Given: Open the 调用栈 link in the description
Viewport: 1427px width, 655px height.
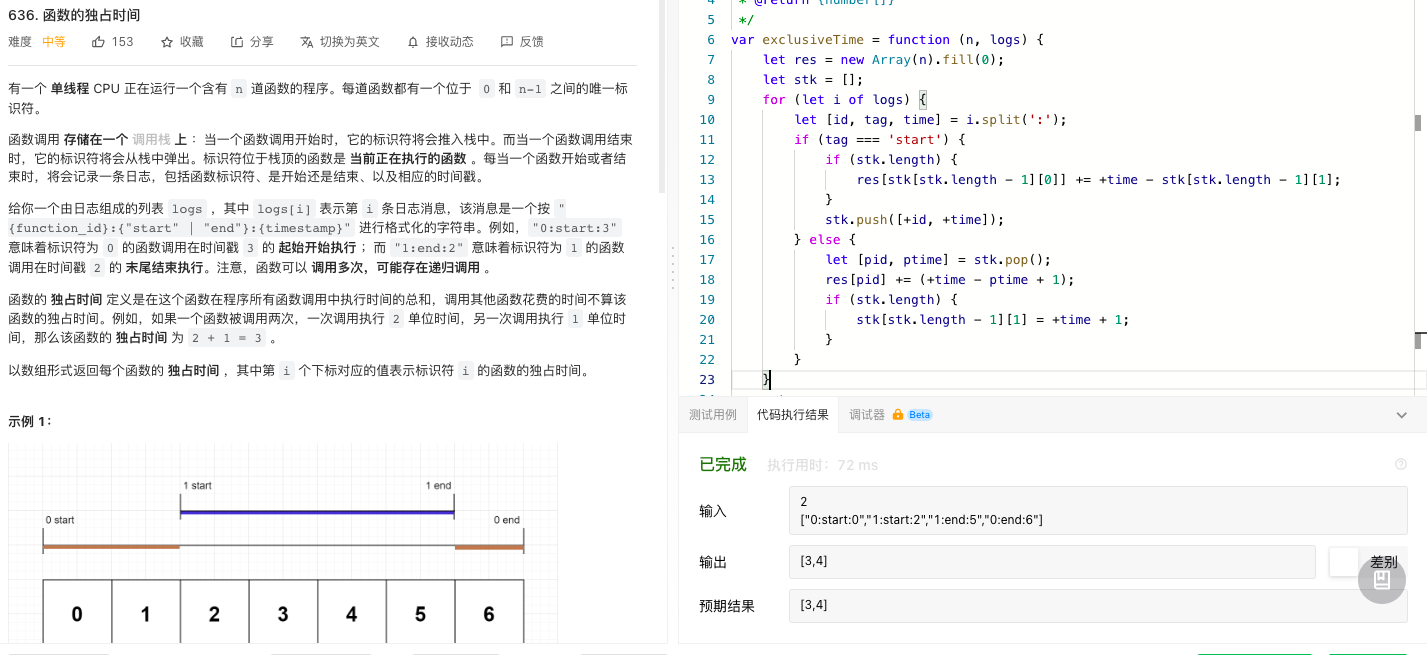Looking at the screenshot, I should click(152, 140).
